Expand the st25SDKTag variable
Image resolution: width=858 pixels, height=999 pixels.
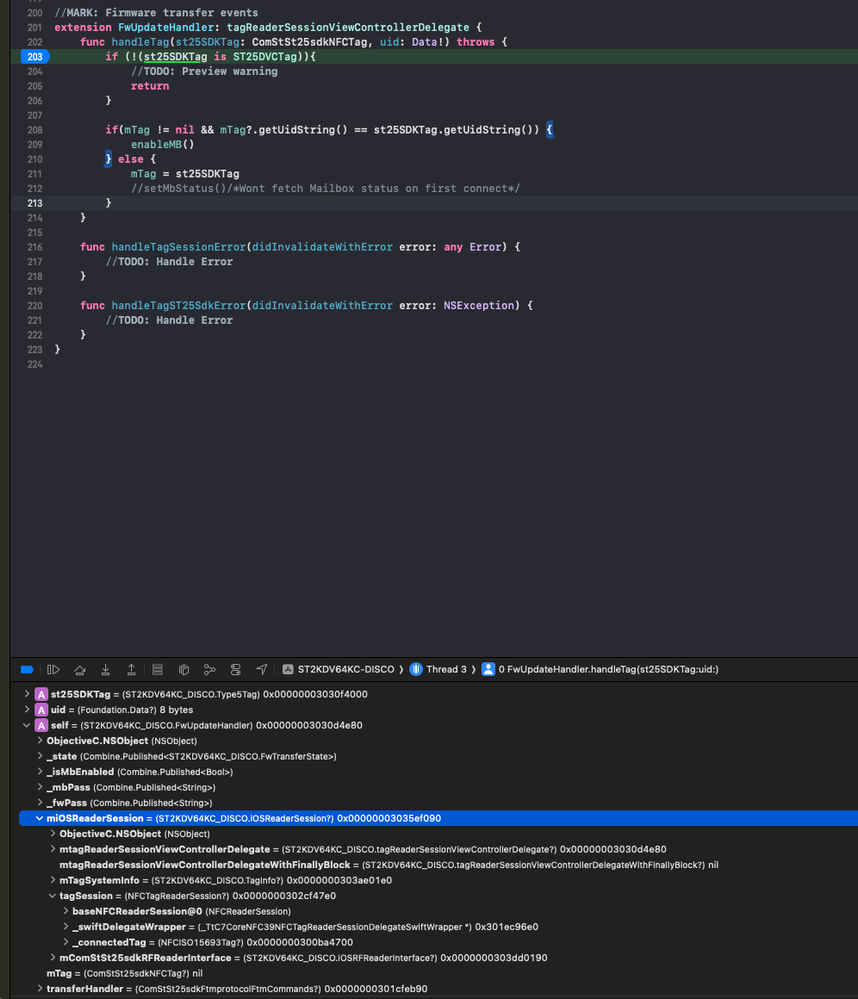[x=27, y=694]
